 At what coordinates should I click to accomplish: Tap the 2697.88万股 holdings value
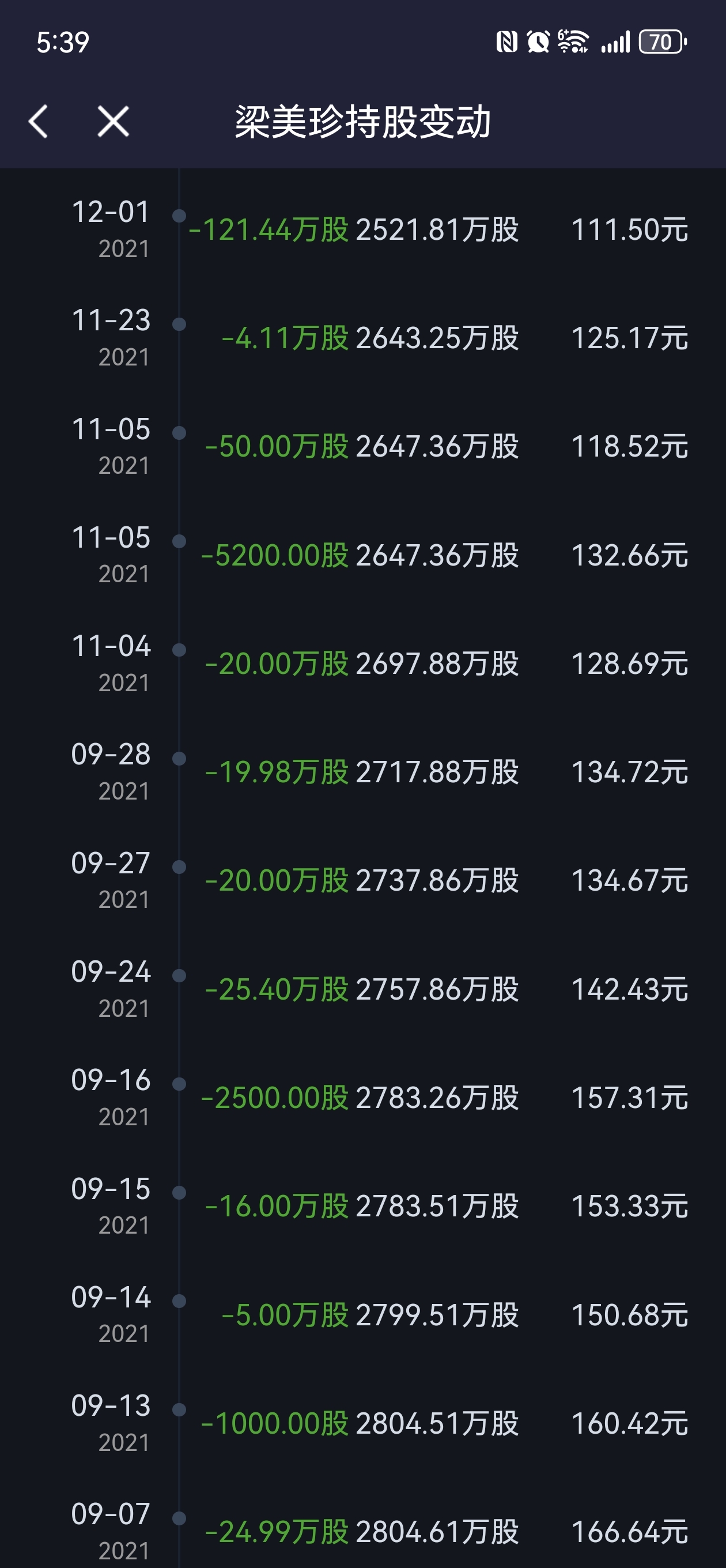coord(437,664)
